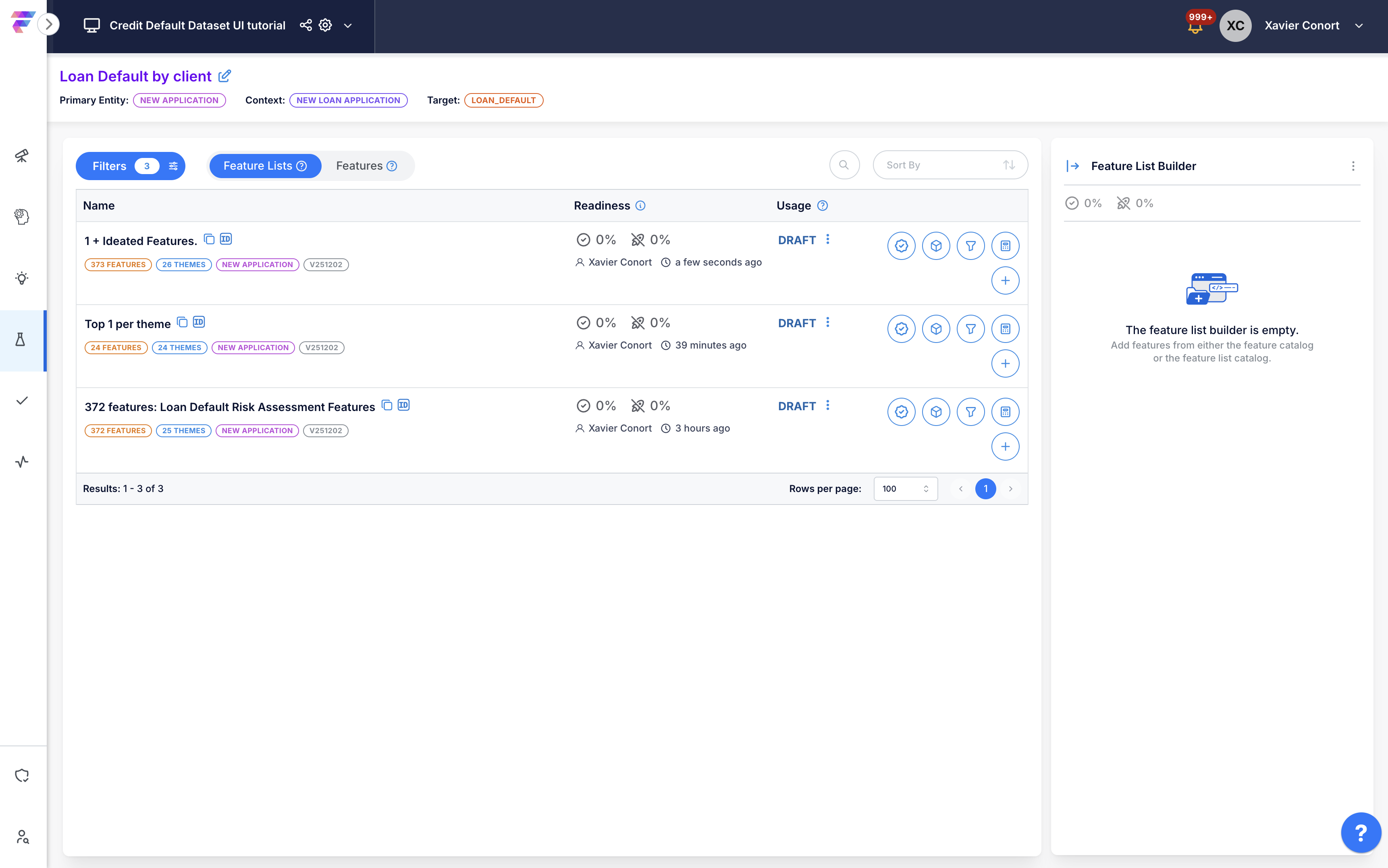
Task: Click the ID icon next to Top 1 per theme
Action: (x=199, y=322)
